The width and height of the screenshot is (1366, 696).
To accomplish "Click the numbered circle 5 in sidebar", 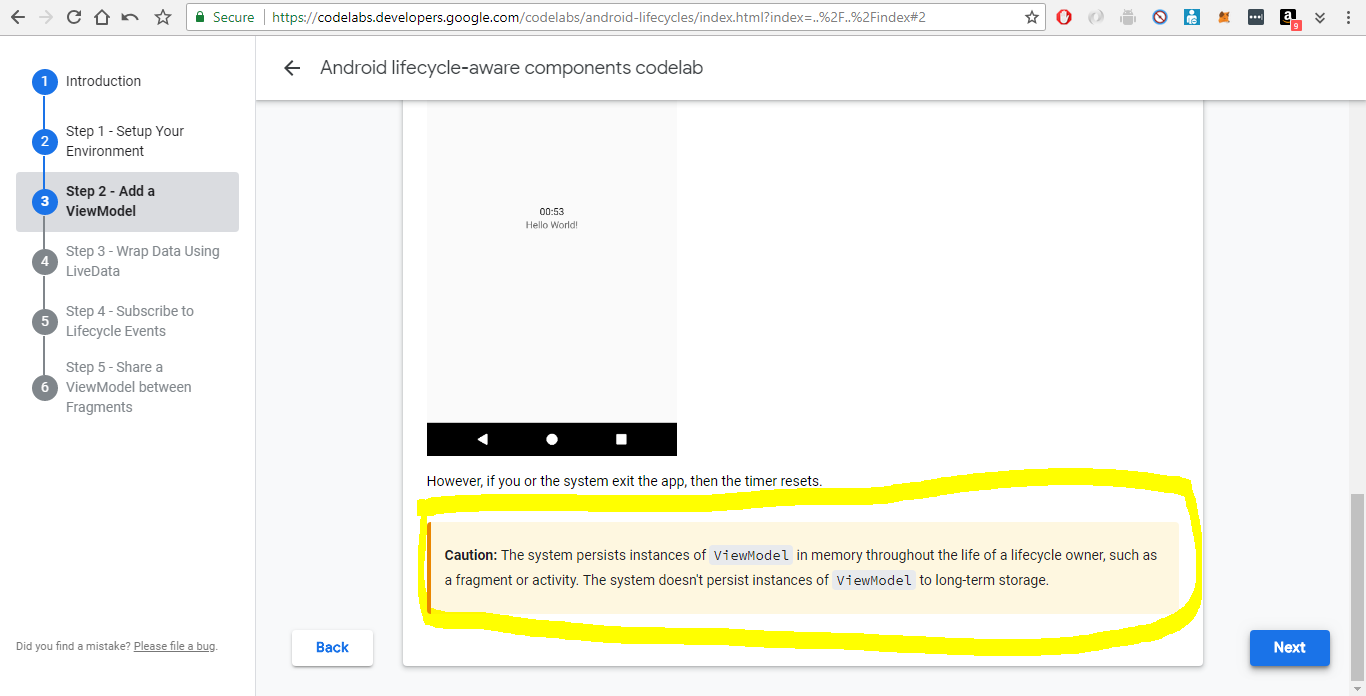I will click(44, 322).
